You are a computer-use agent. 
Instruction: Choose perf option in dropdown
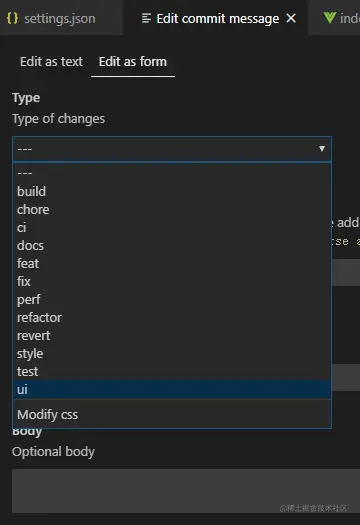(x=172, y=300)
